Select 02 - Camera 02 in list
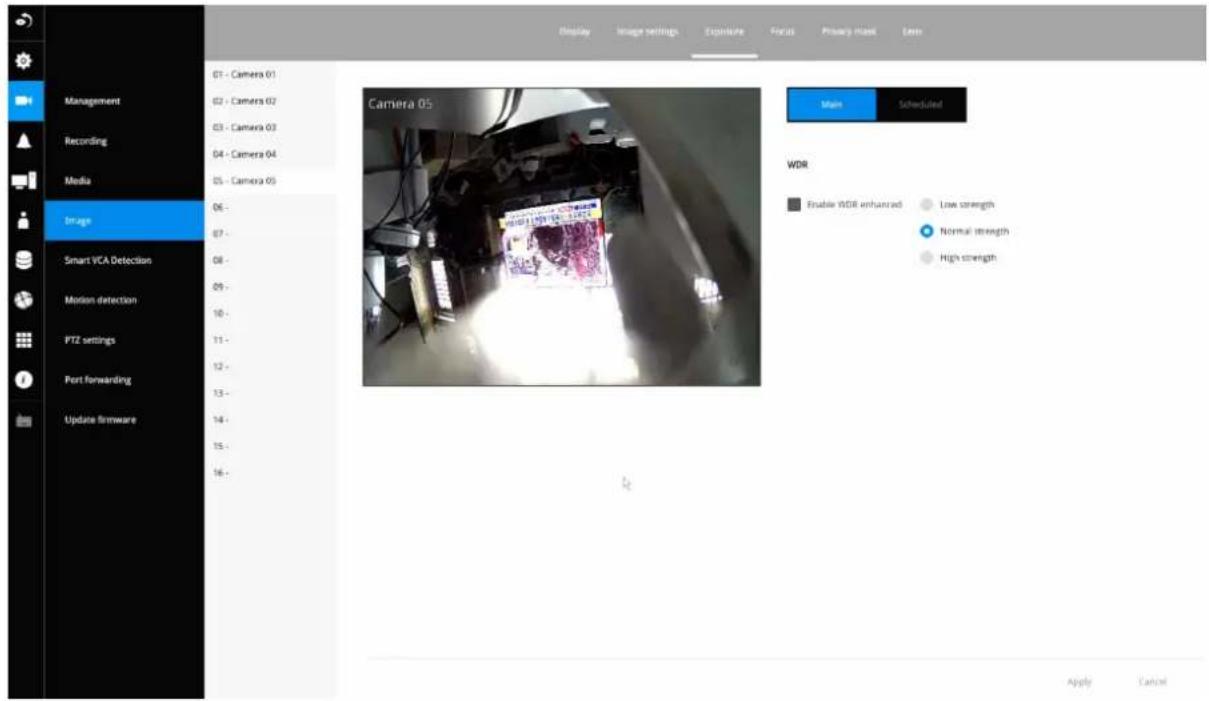 (271, 101)
